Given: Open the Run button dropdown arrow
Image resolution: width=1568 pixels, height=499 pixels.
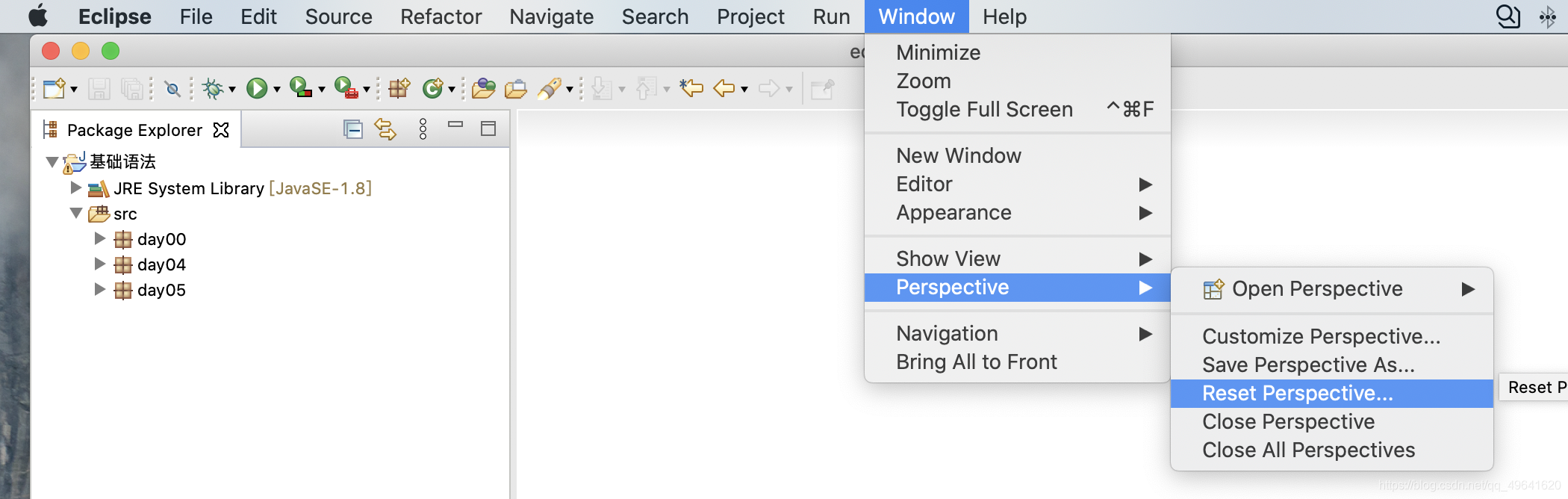Looking at the screenshot, I should tap(276, 87).
